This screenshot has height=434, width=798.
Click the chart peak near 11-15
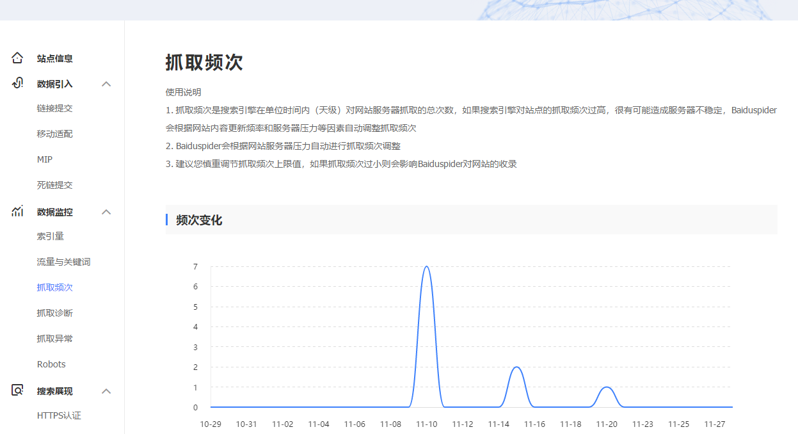[517, 367]
